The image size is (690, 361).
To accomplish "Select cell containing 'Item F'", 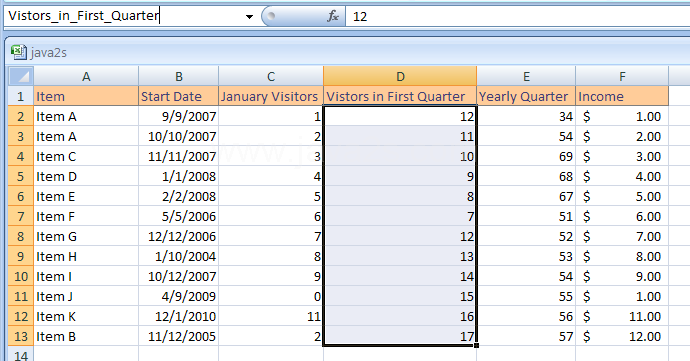I will tap(86, 216).
